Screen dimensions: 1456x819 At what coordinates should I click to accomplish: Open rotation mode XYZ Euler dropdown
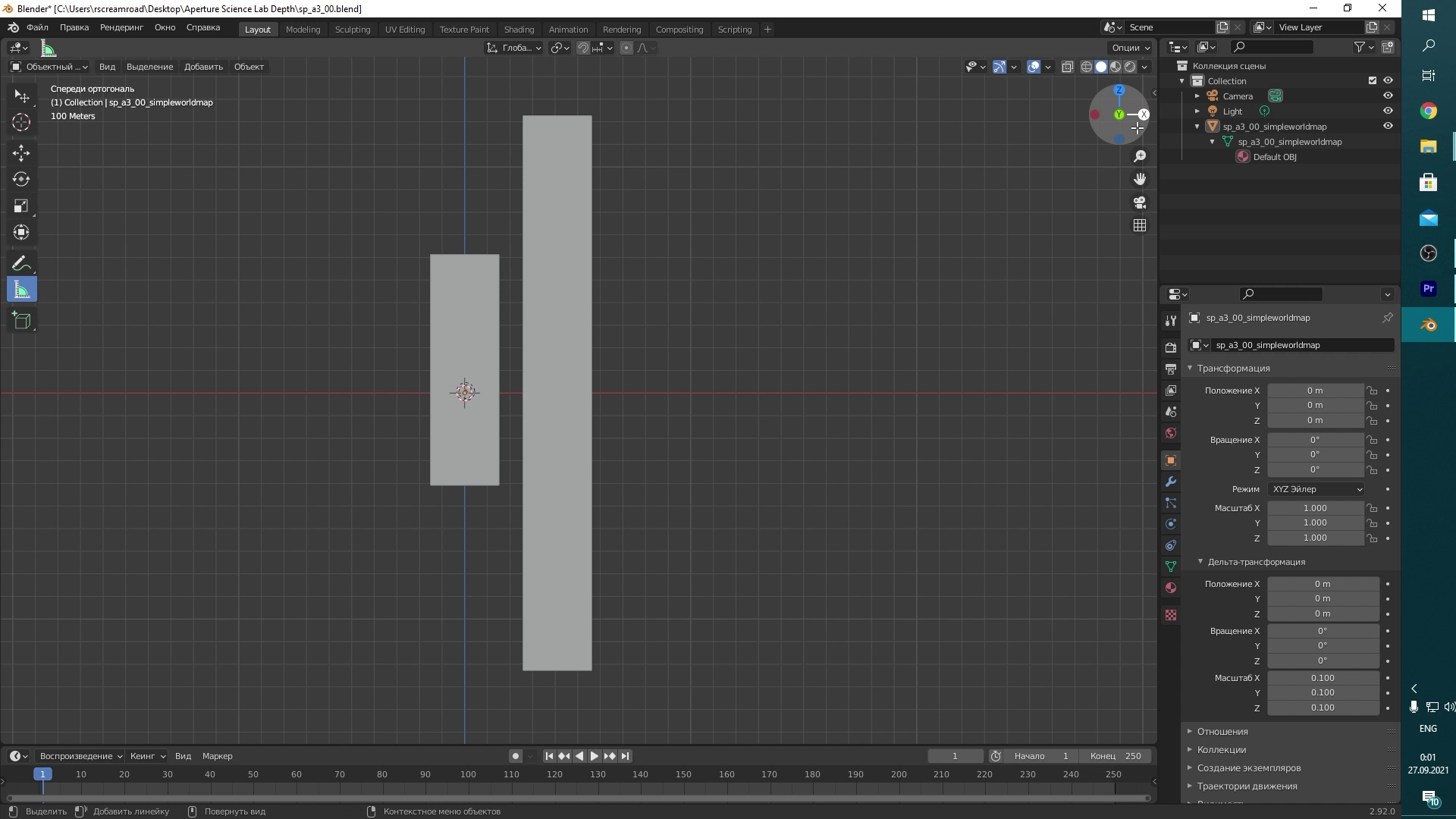[x=1316, y=489]
